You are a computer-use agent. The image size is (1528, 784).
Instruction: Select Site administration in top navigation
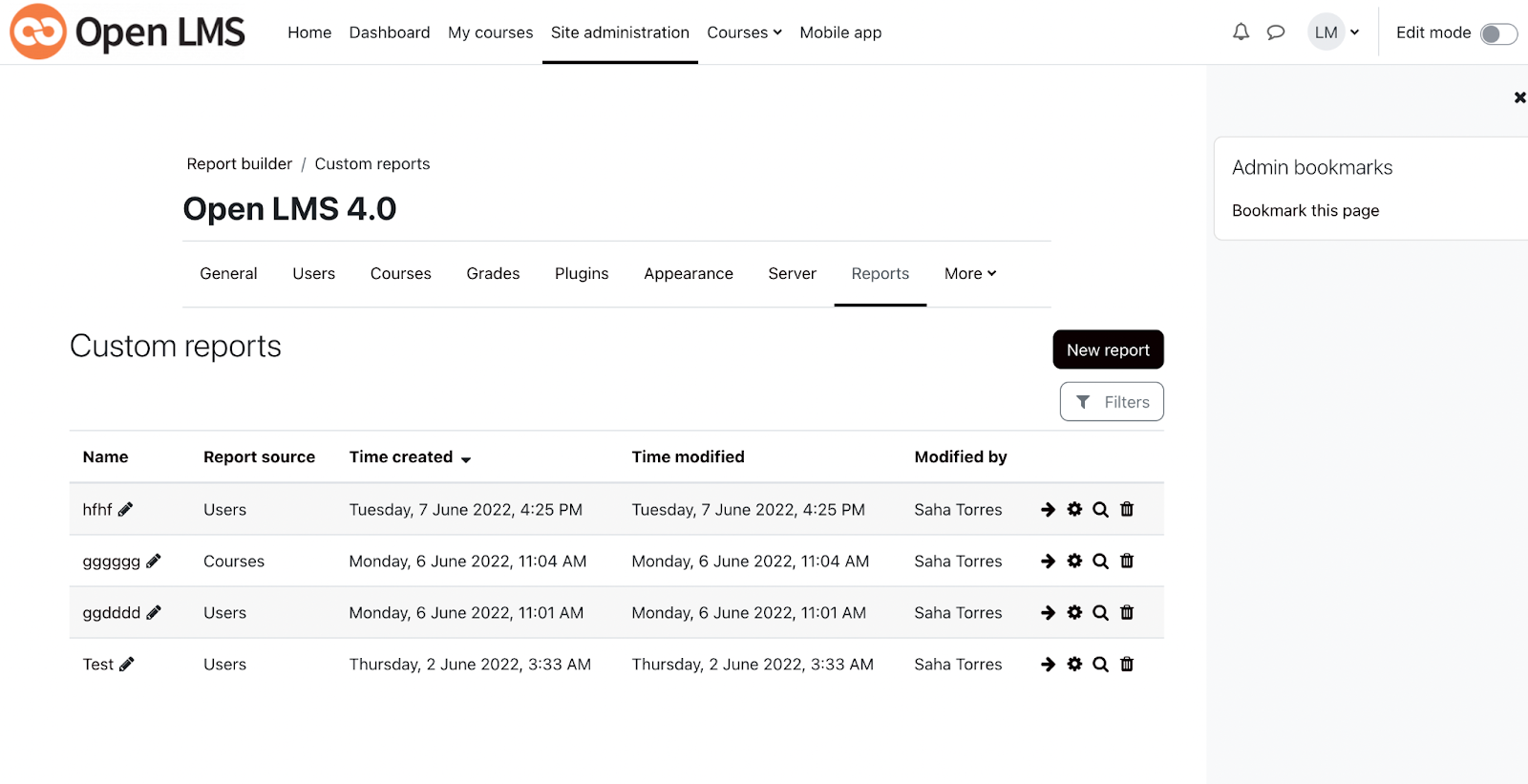620,32
